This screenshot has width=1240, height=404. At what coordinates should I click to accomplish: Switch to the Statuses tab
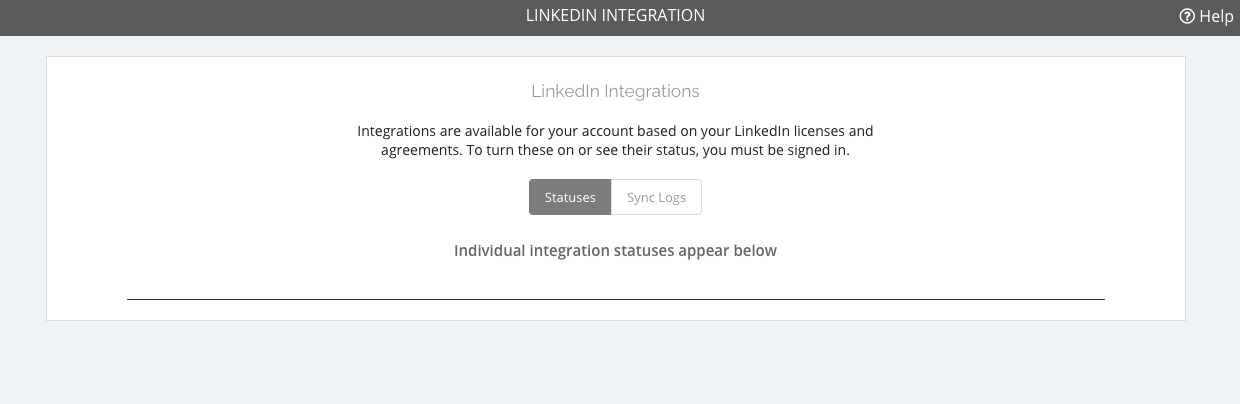(x=570, y=197)
